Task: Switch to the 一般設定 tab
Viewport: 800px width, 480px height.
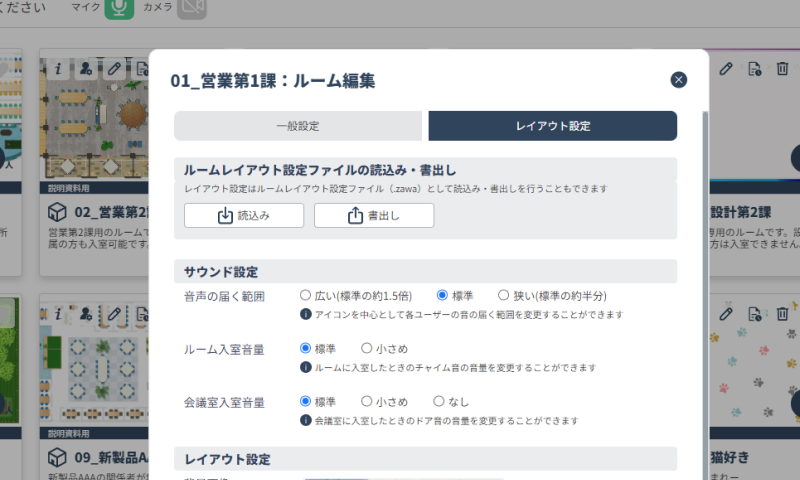Action: (x=297, y=126)
